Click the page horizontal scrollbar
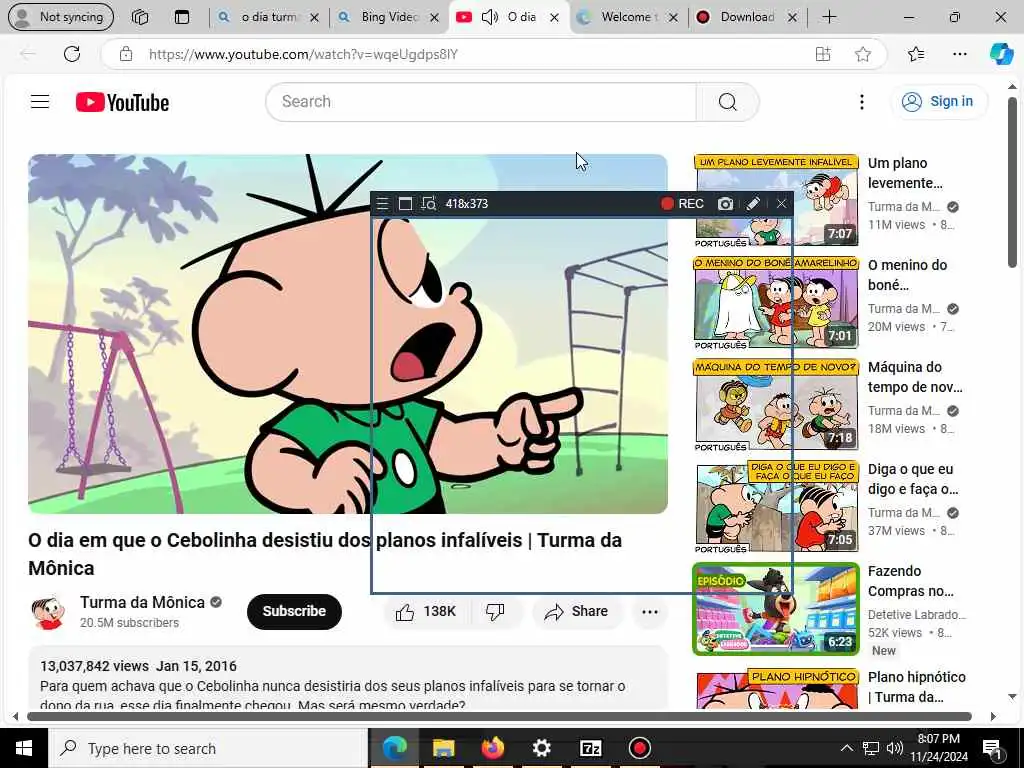 coord(500,716)
